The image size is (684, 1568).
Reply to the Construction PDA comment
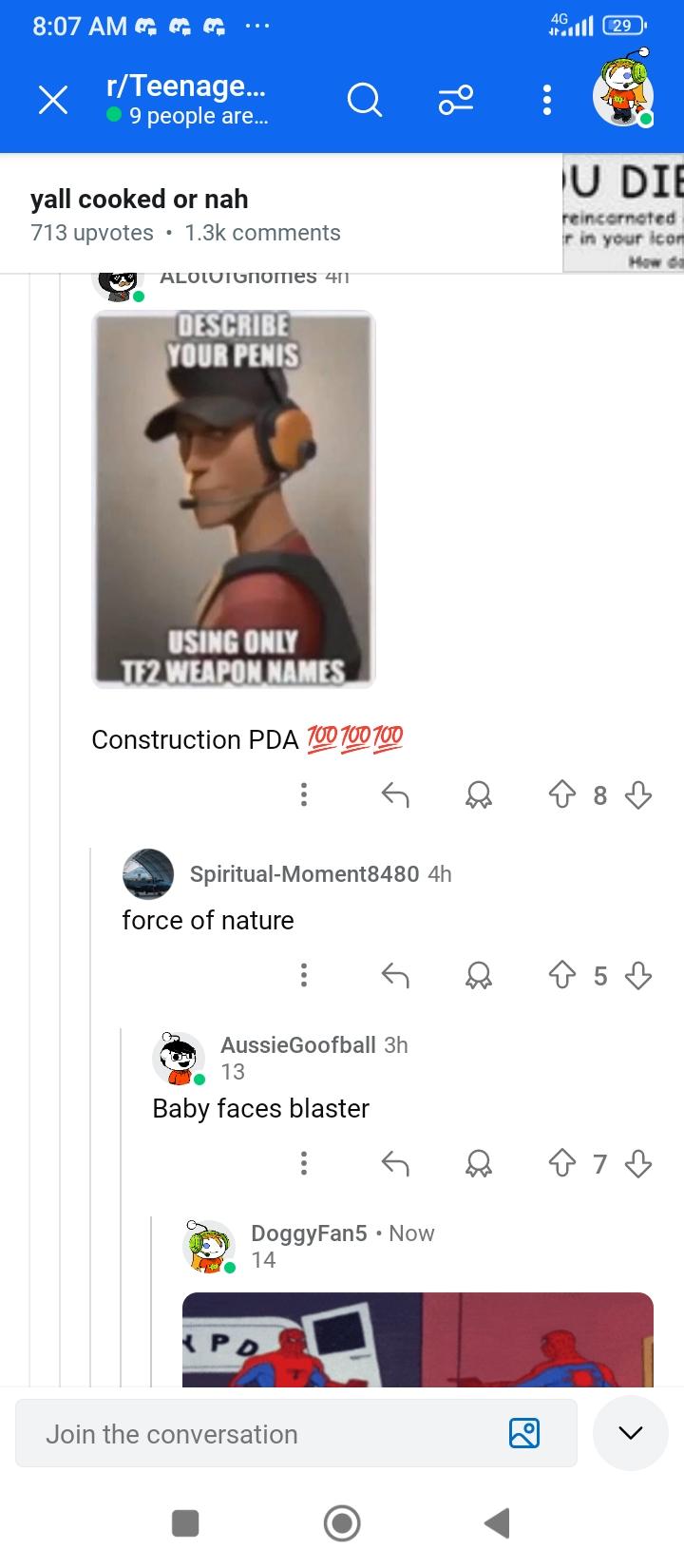(395, 794)
